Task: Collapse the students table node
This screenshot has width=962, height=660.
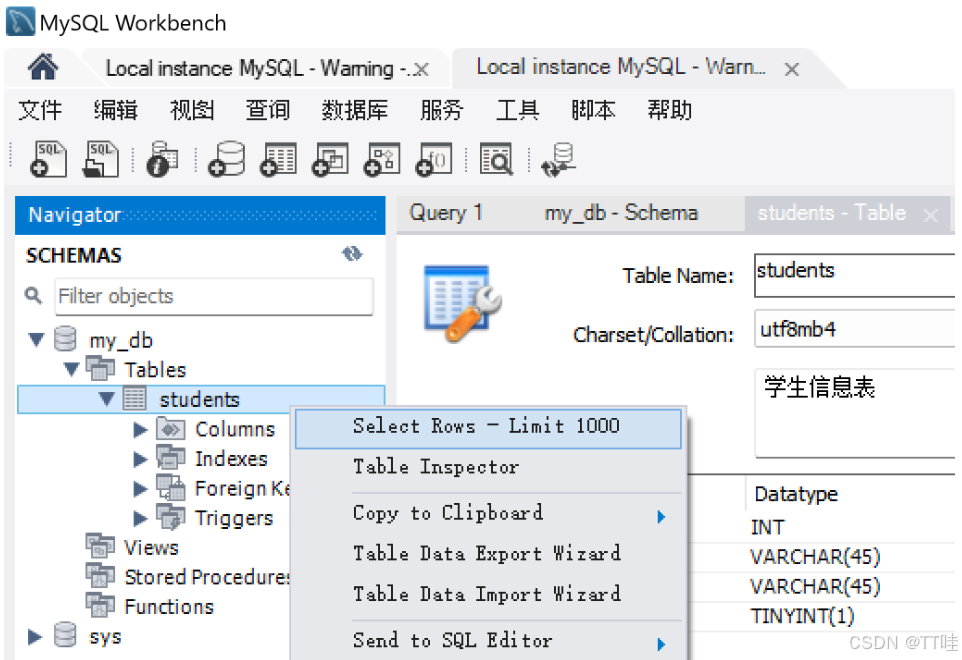Action: tap(107, 399)
